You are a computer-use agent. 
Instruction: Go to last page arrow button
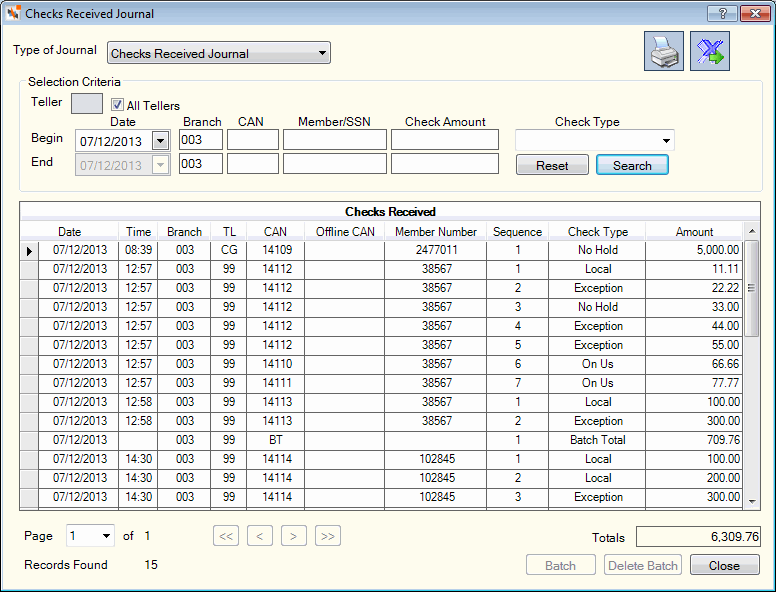(x=328, y=536)
